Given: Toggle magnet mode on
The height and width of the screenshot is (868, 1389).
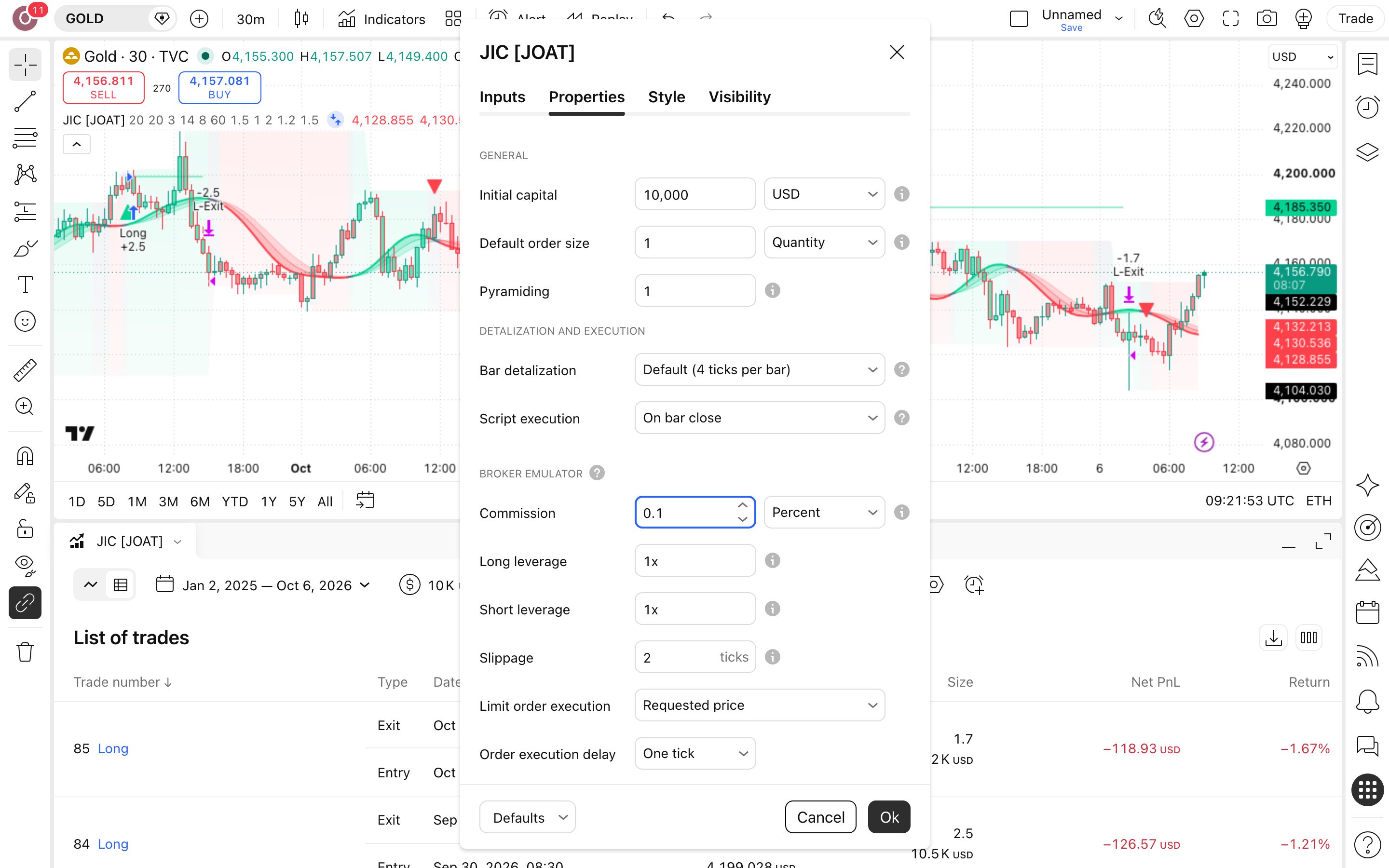Looking at the screenshot, I should 25,456.
